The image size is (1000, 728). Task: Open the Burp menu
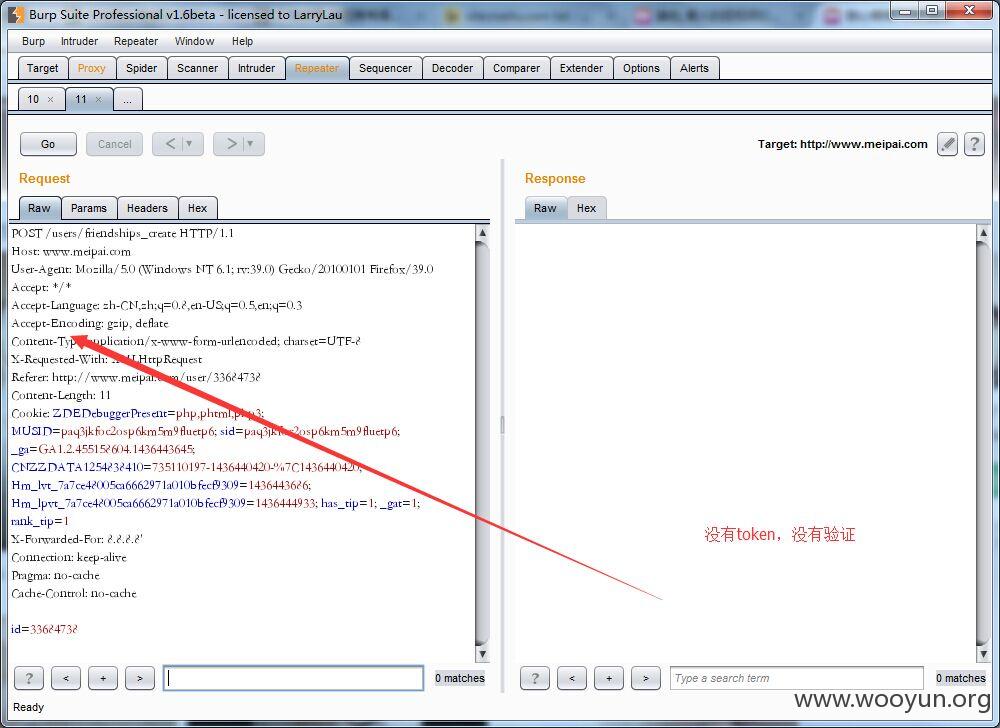pyautogui.click(x=33, y=41)
